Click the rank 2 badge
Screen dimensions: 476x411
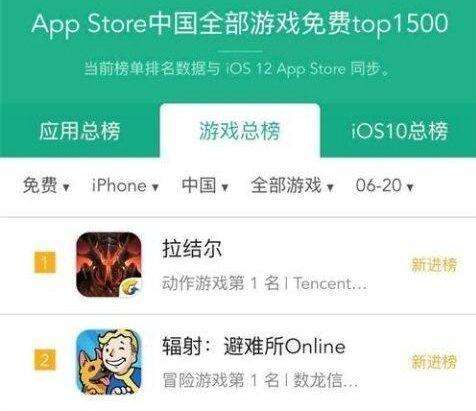45,360
